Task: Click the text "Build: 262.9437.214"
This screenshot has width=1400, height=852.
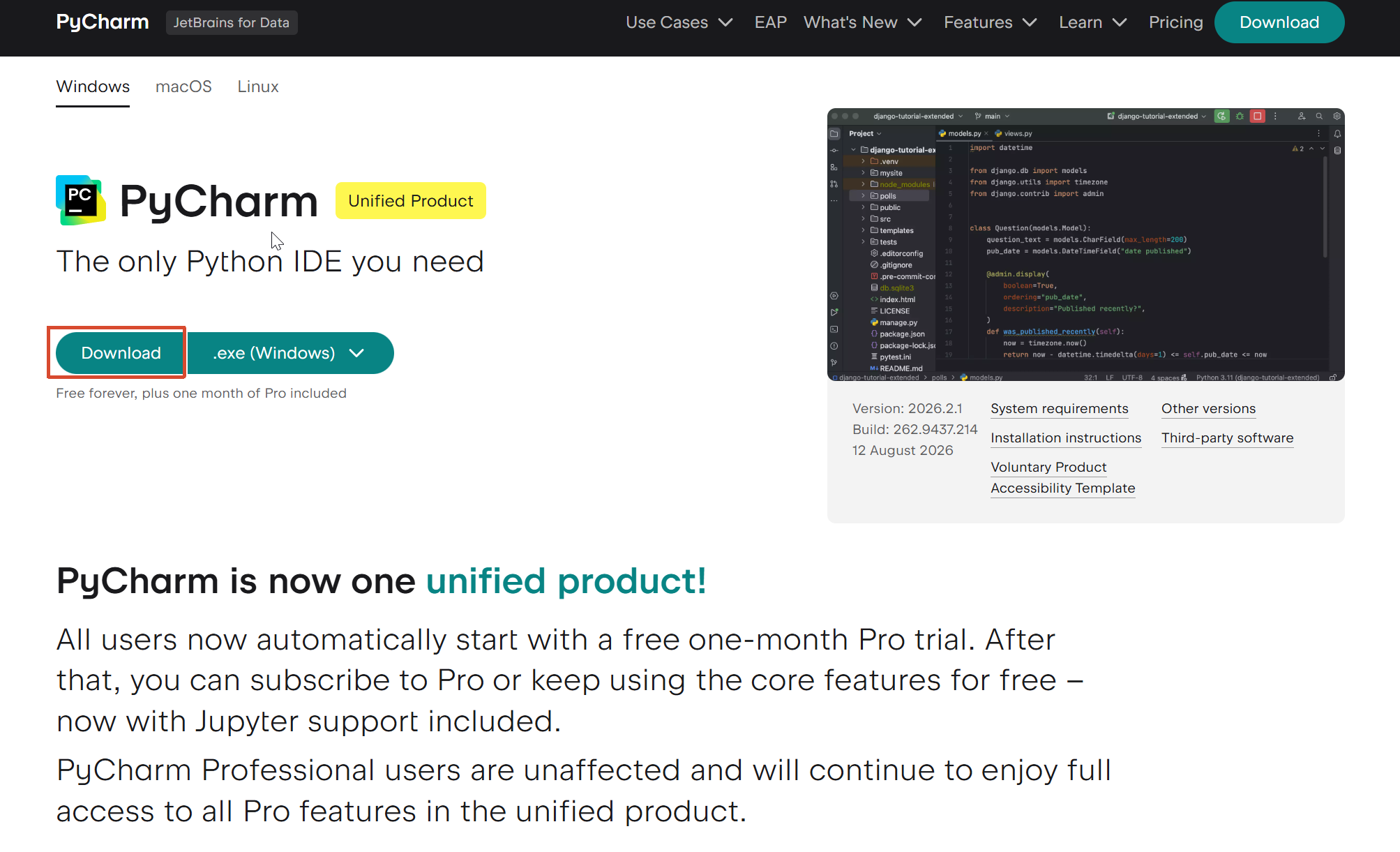Action: coord(915,430)
